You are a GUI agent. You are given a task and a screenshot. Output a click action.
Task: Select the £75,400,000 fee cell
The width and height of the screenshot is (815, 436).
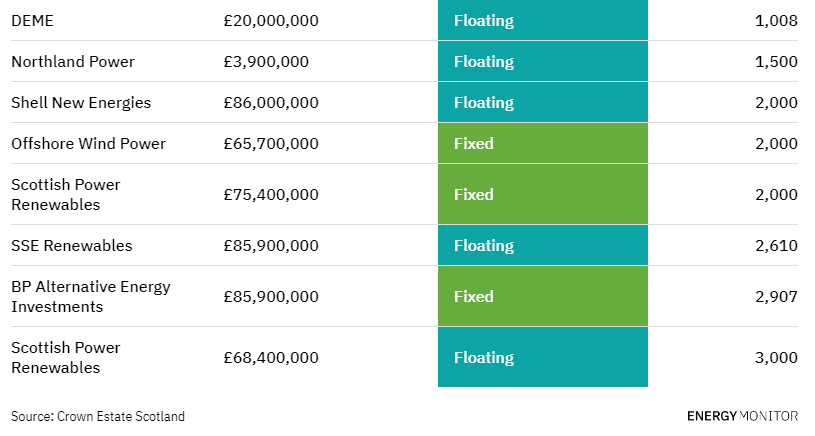tap(271, 195)
